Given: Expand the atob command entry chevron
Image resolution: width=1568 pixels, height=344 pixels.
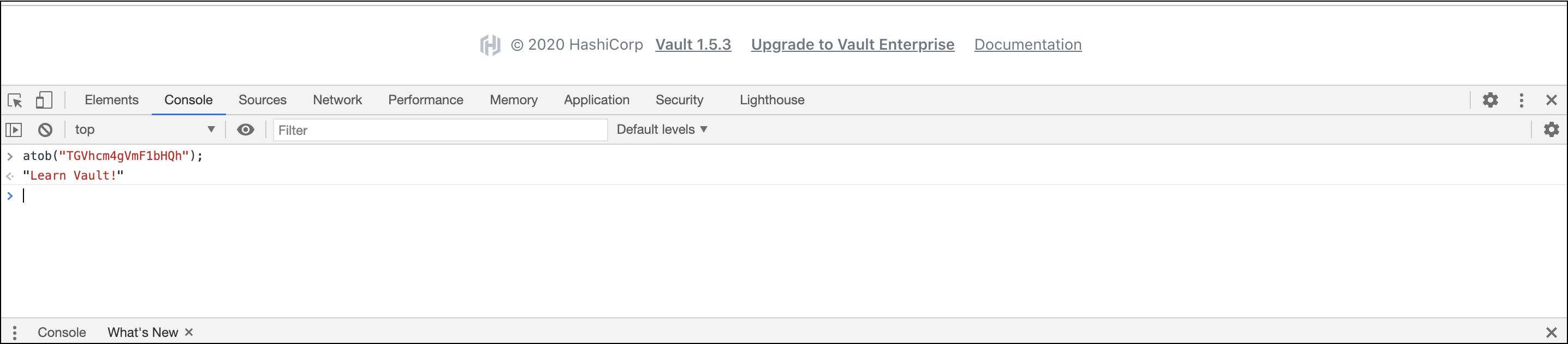Looking at the screenshot, I should coord(10,157).
